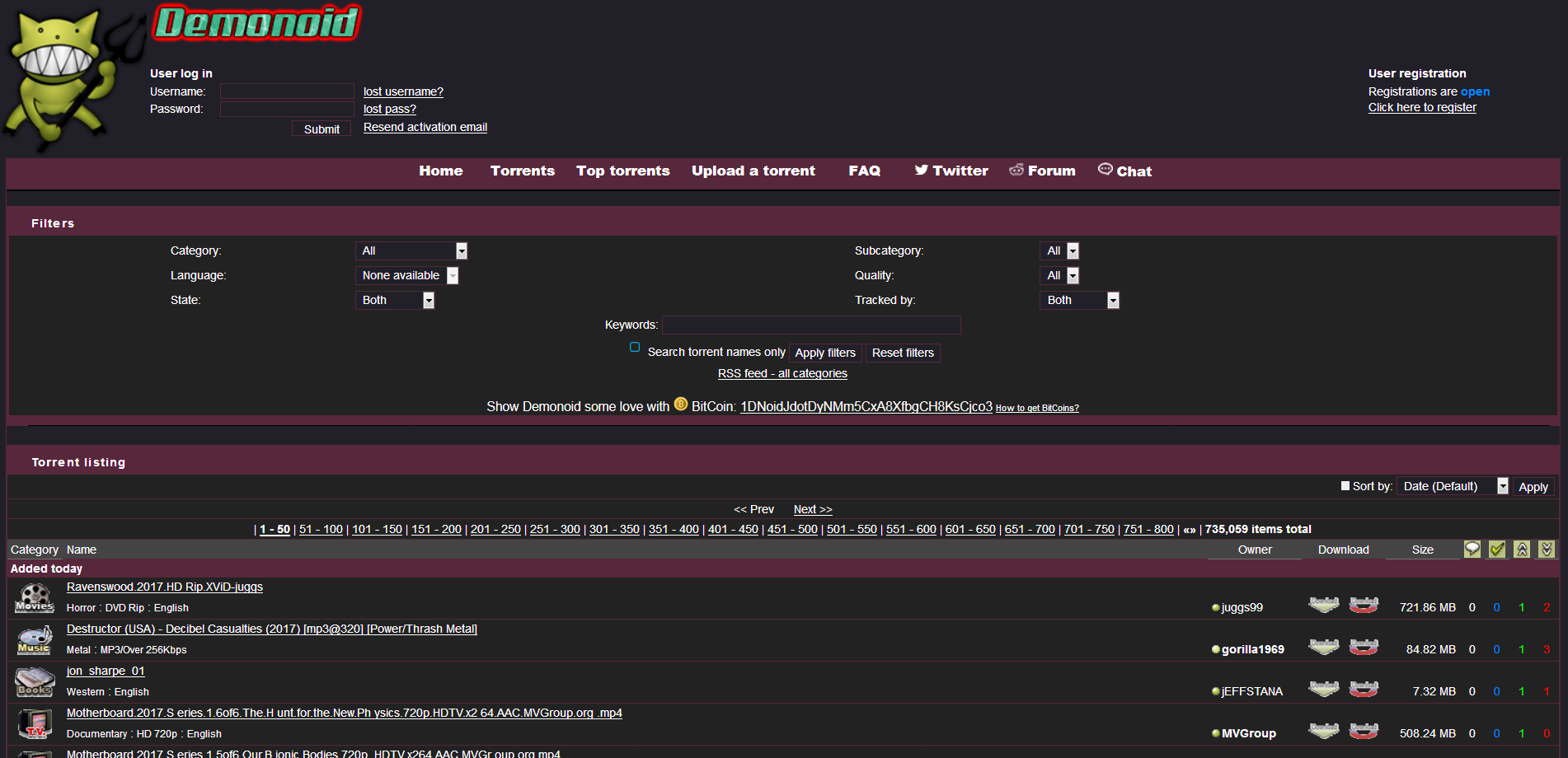
Task: Open the FAQ menu item
Action: click(864, 171)
